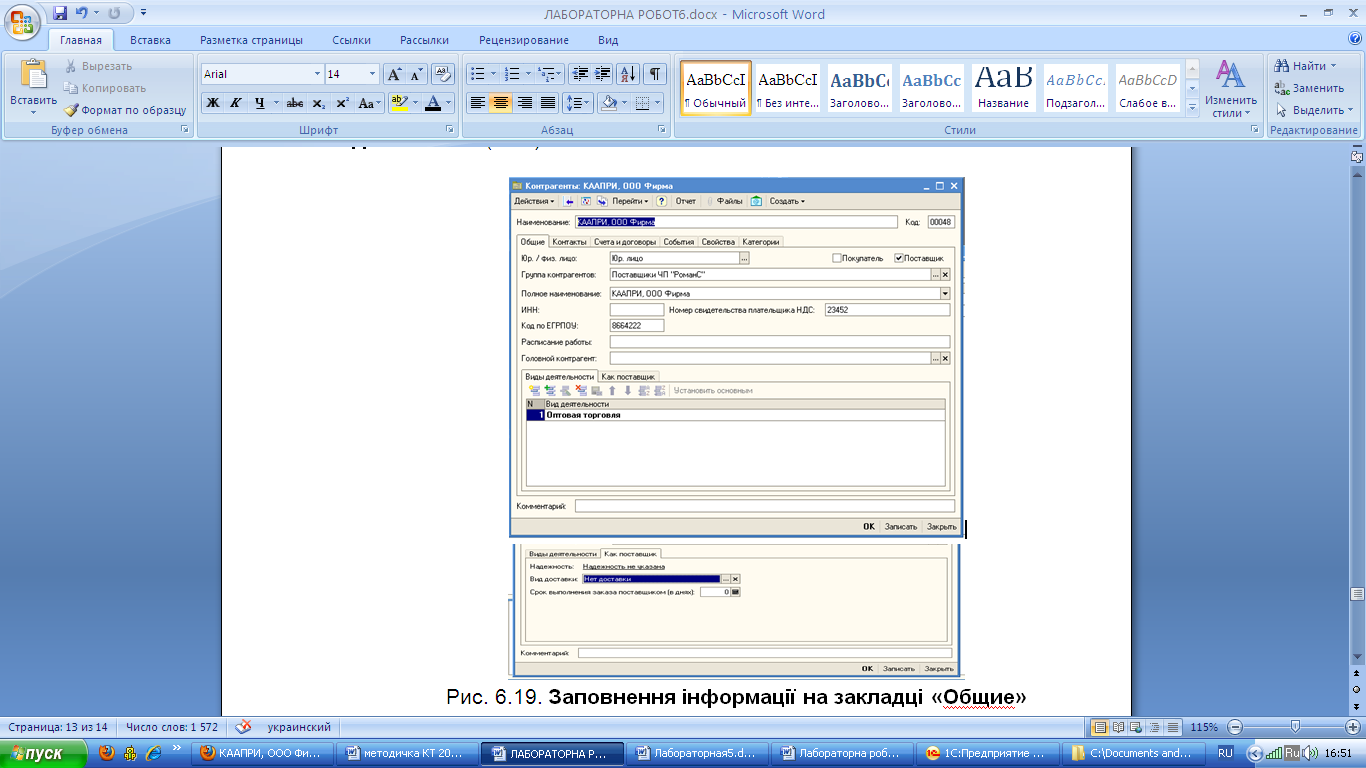Screen dimensions: 1366x768
Task: Click the Вставить clipboard icon
Action: [34, 76]
